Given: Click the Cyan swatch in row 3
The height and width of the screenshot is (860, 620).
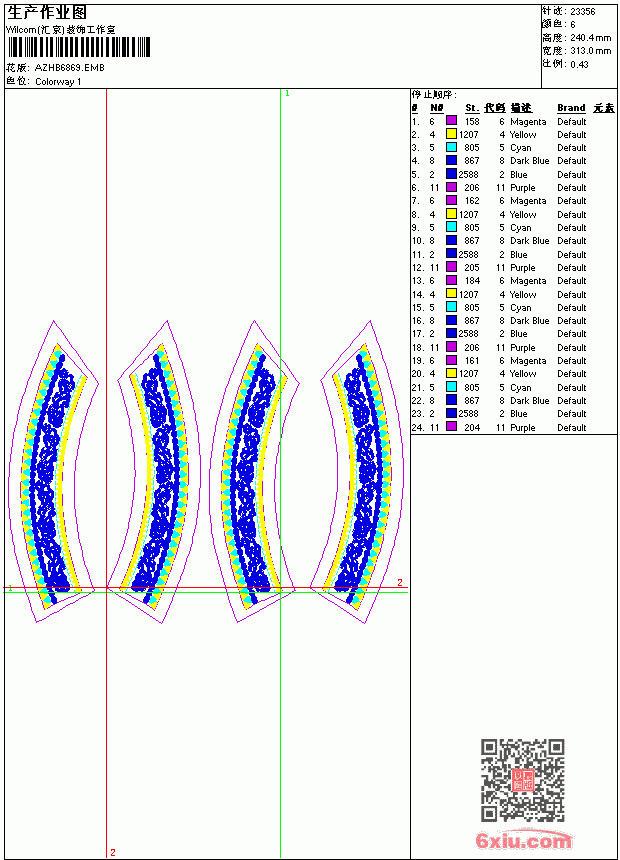Looking at the screenshot, I should 451,147.
